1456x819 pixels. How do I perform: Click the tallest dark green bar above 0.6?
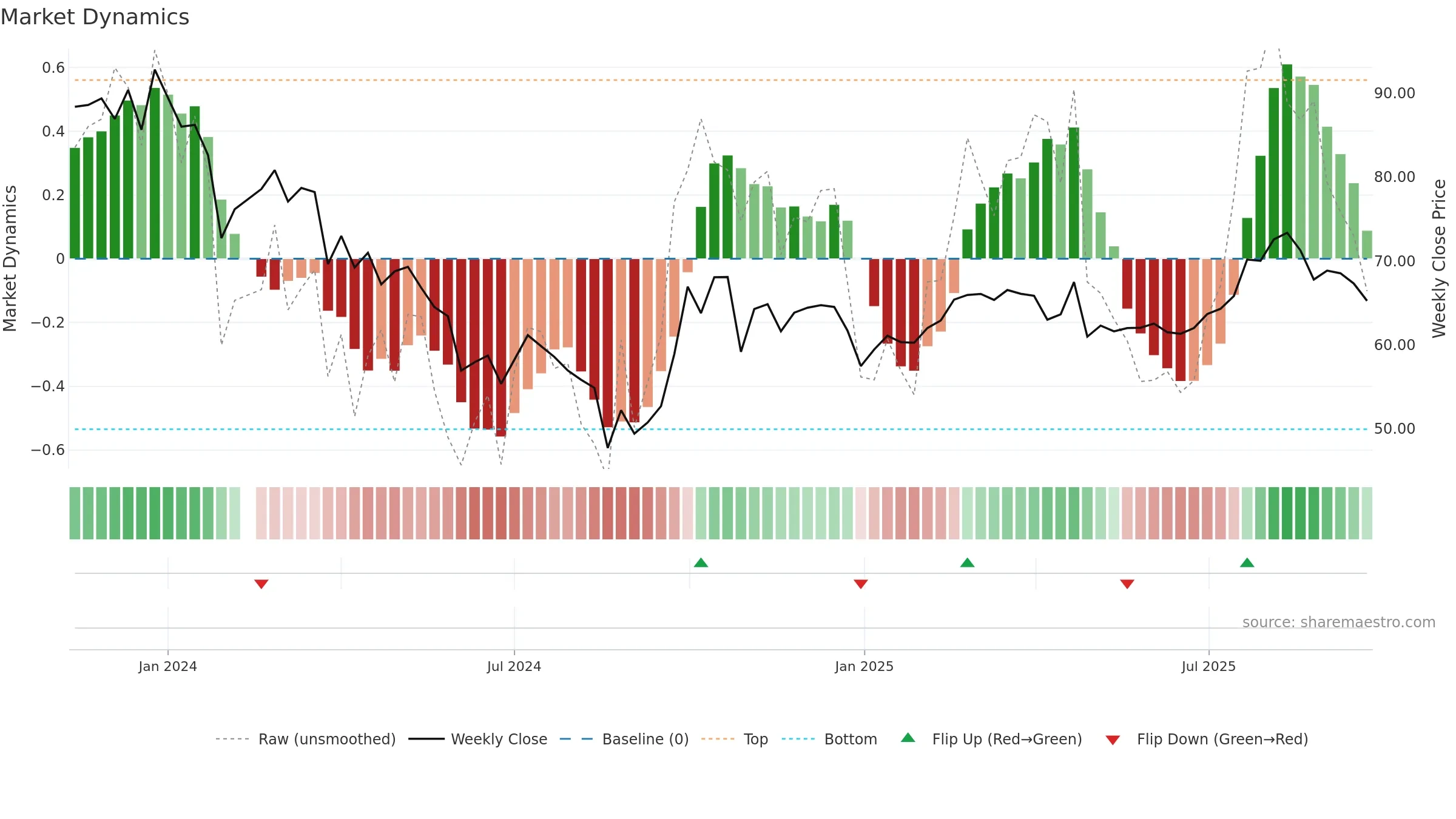pos(1287,161)
